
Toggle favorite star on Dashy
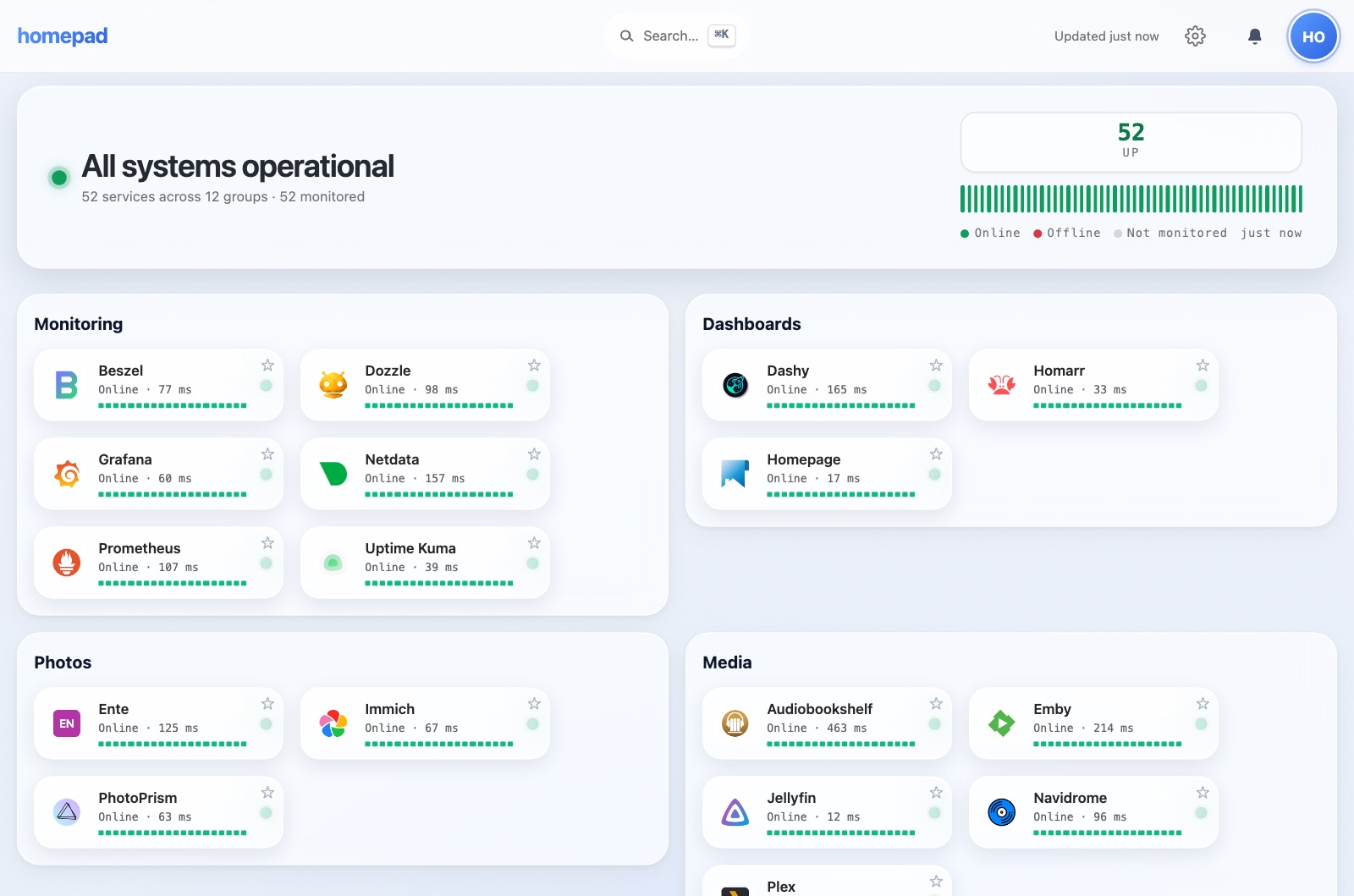[936, 366]
